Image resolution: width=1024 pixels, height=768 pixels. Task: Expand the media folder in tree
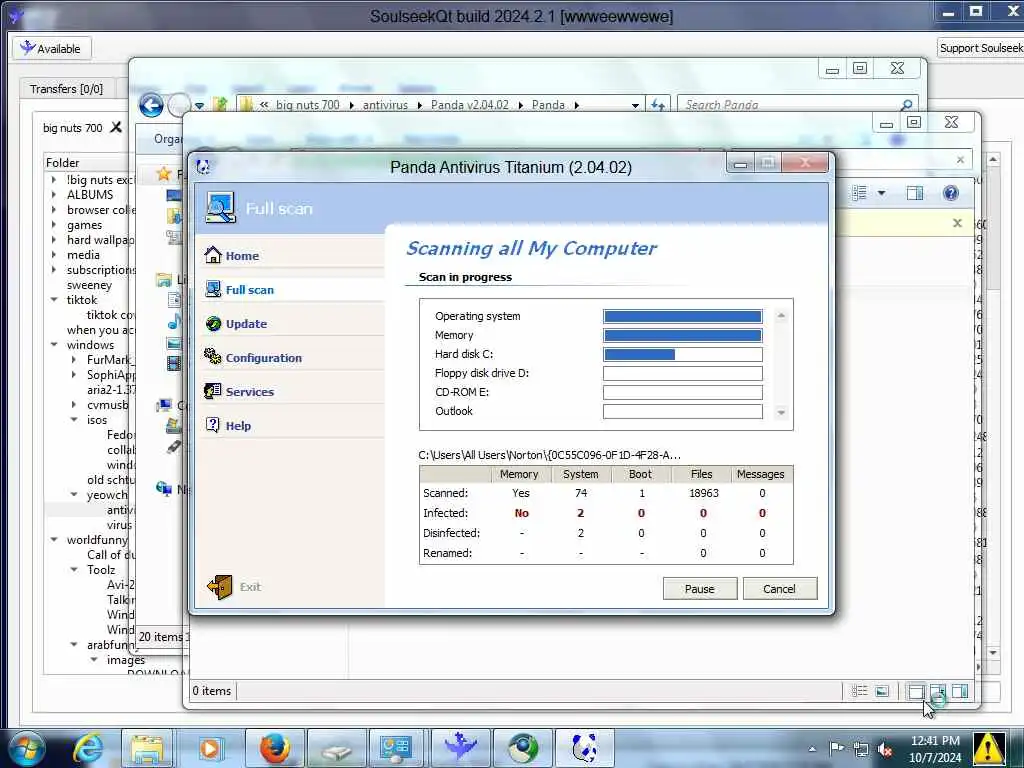tap(54, 255)
